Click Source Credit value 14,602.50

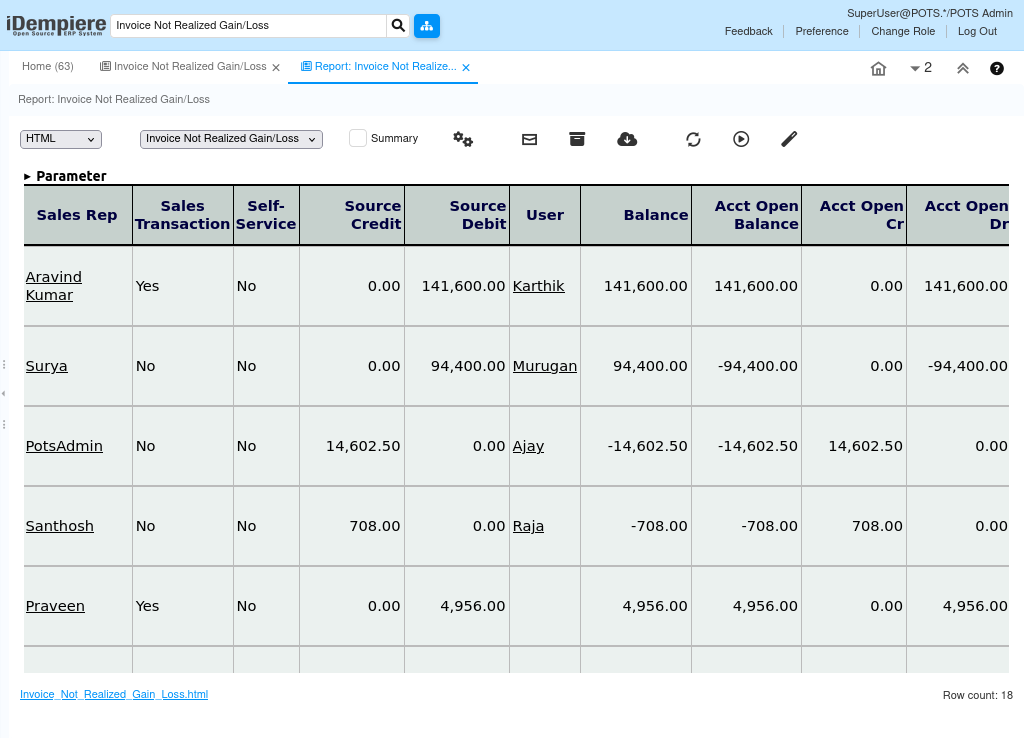[363, 446]
